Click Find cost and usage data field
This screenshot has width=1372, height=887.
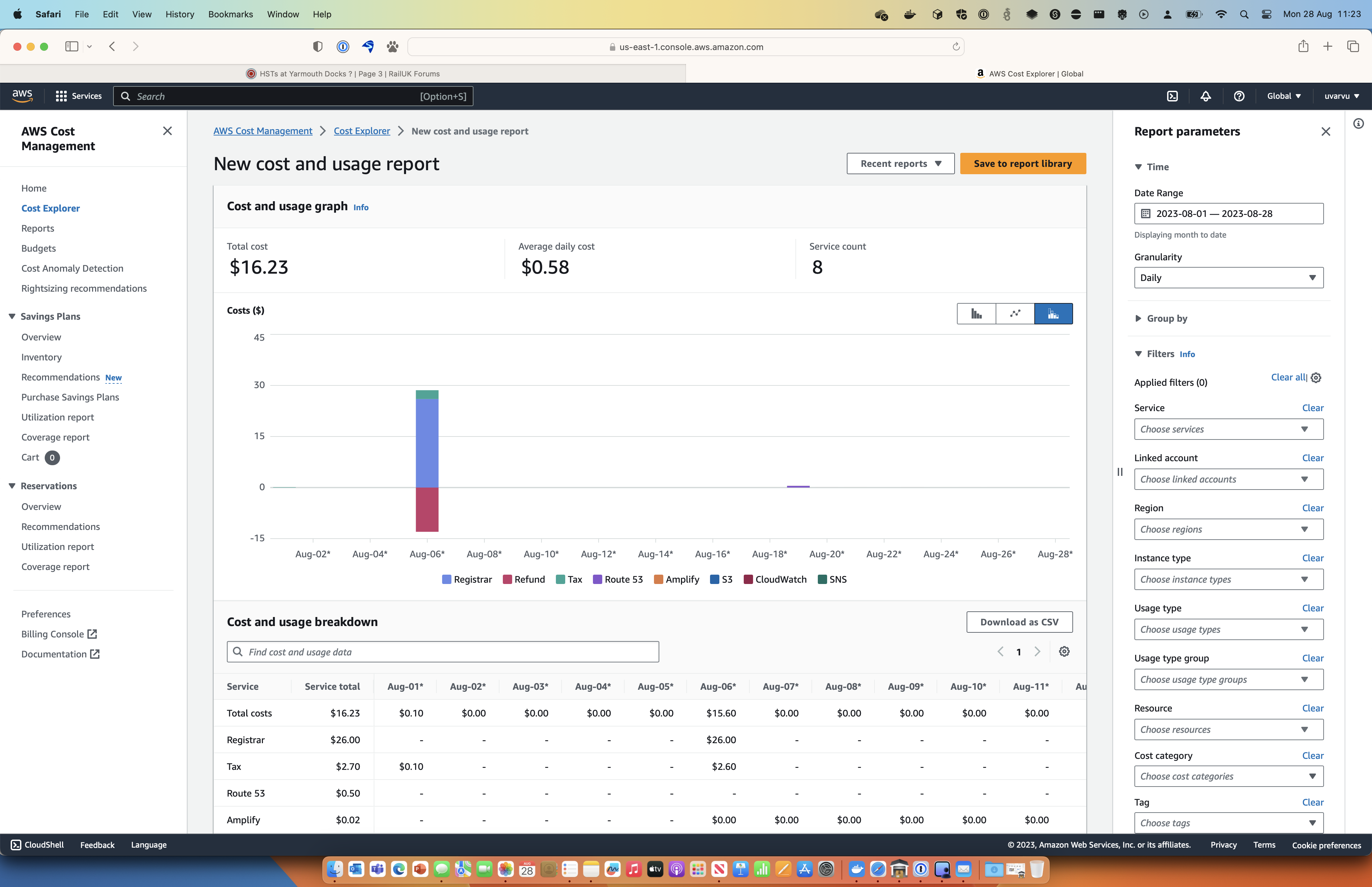click(443, 652)
